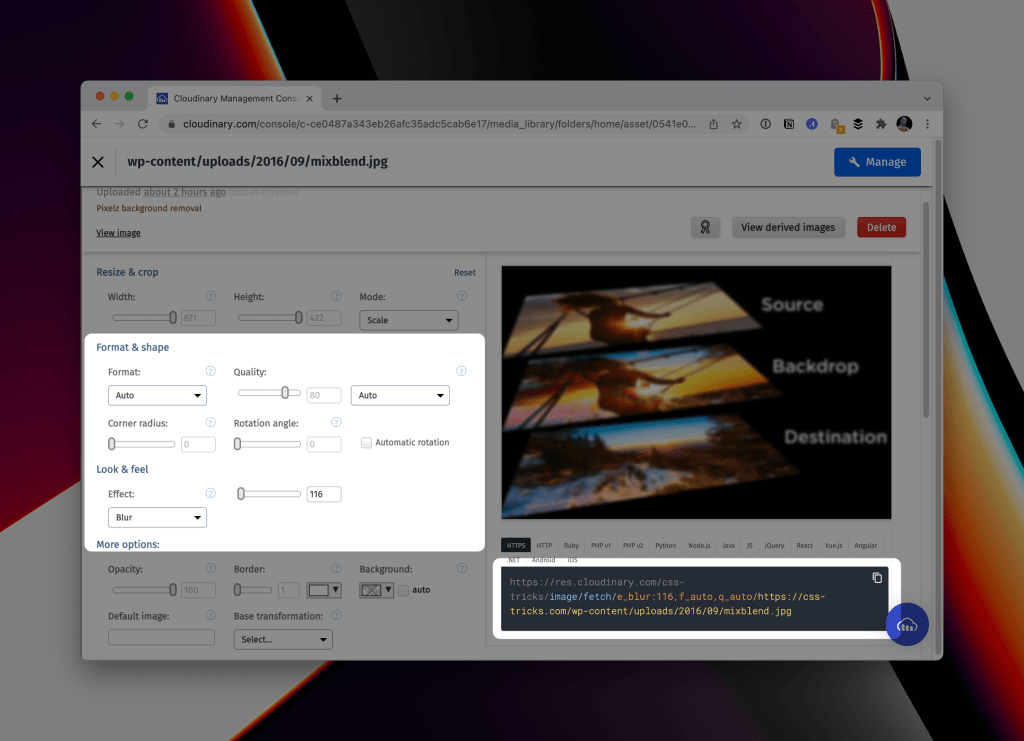Open the help icon next to Width
Screen dimensions: 1024x741
pos(210,296)
